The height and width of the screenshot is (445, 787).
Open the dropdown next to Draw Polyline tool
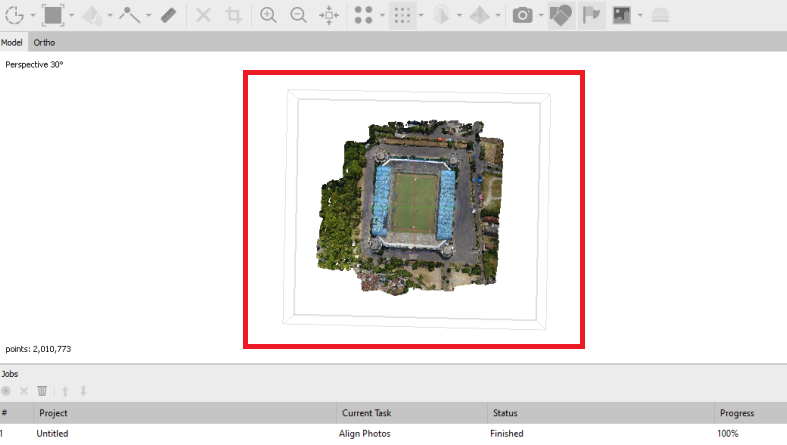click(x=149, y=15)
